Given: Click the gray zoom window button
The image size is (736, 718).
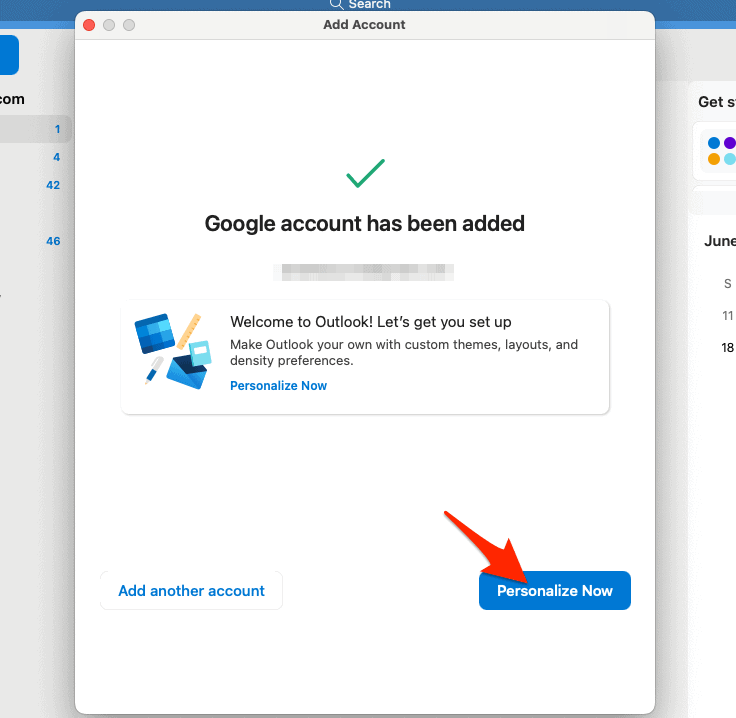Looking at the screenshot, I should (x=130, y=25).
